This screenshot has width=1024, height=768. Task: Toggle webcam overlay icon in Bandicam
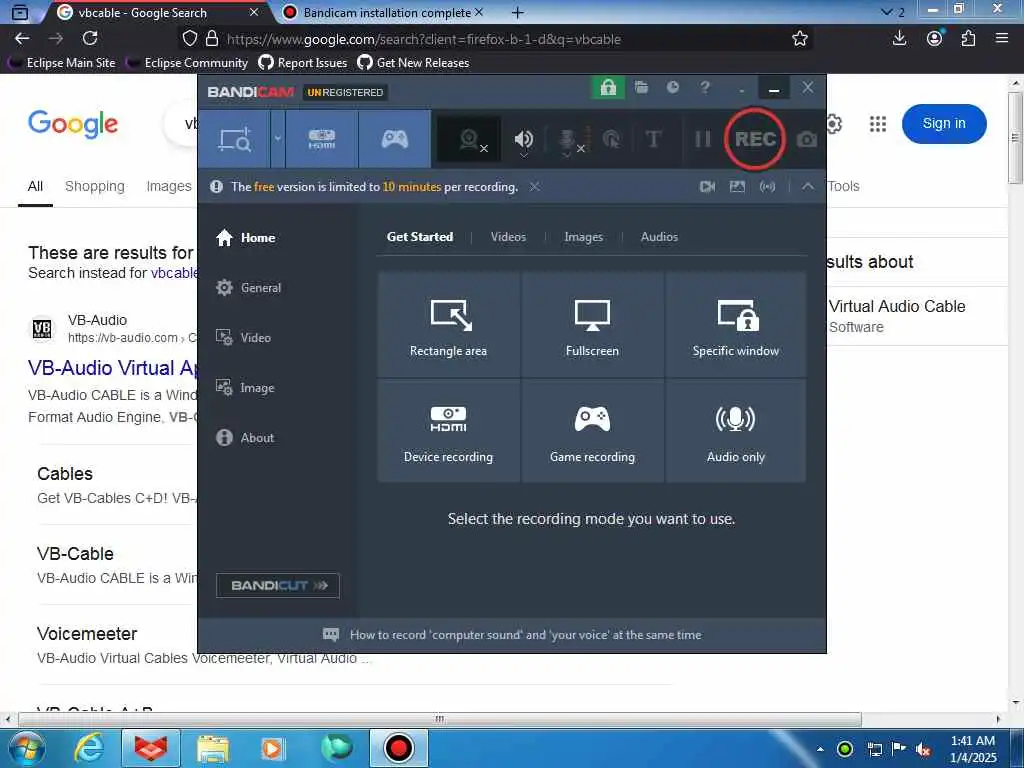[x=470, y=139]
